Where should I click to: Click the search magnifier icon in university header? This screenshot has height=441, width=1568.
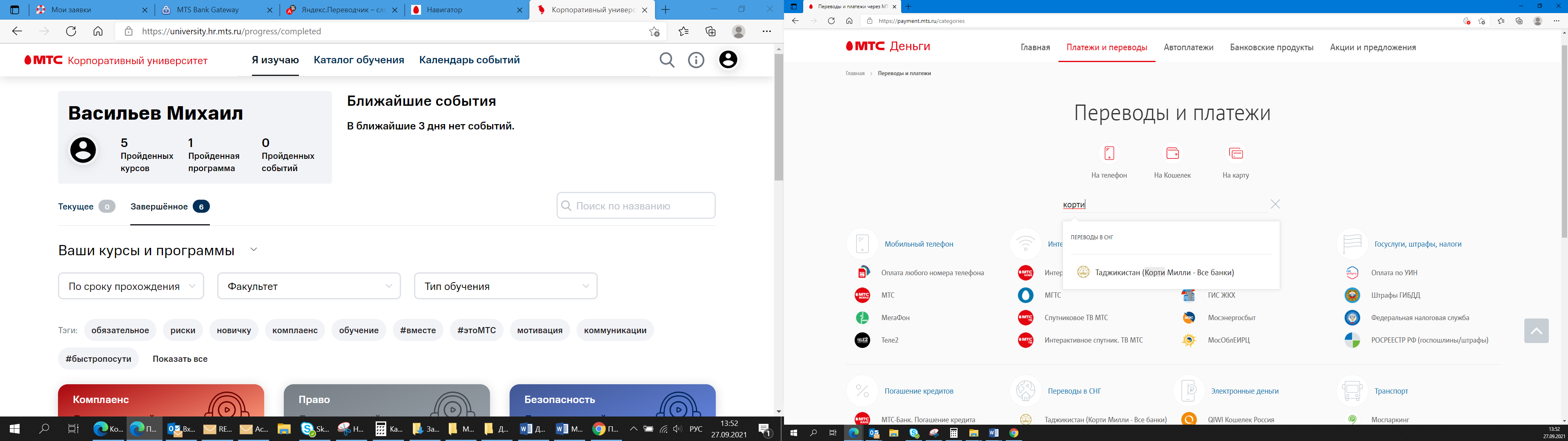click(x=667, y=60)
